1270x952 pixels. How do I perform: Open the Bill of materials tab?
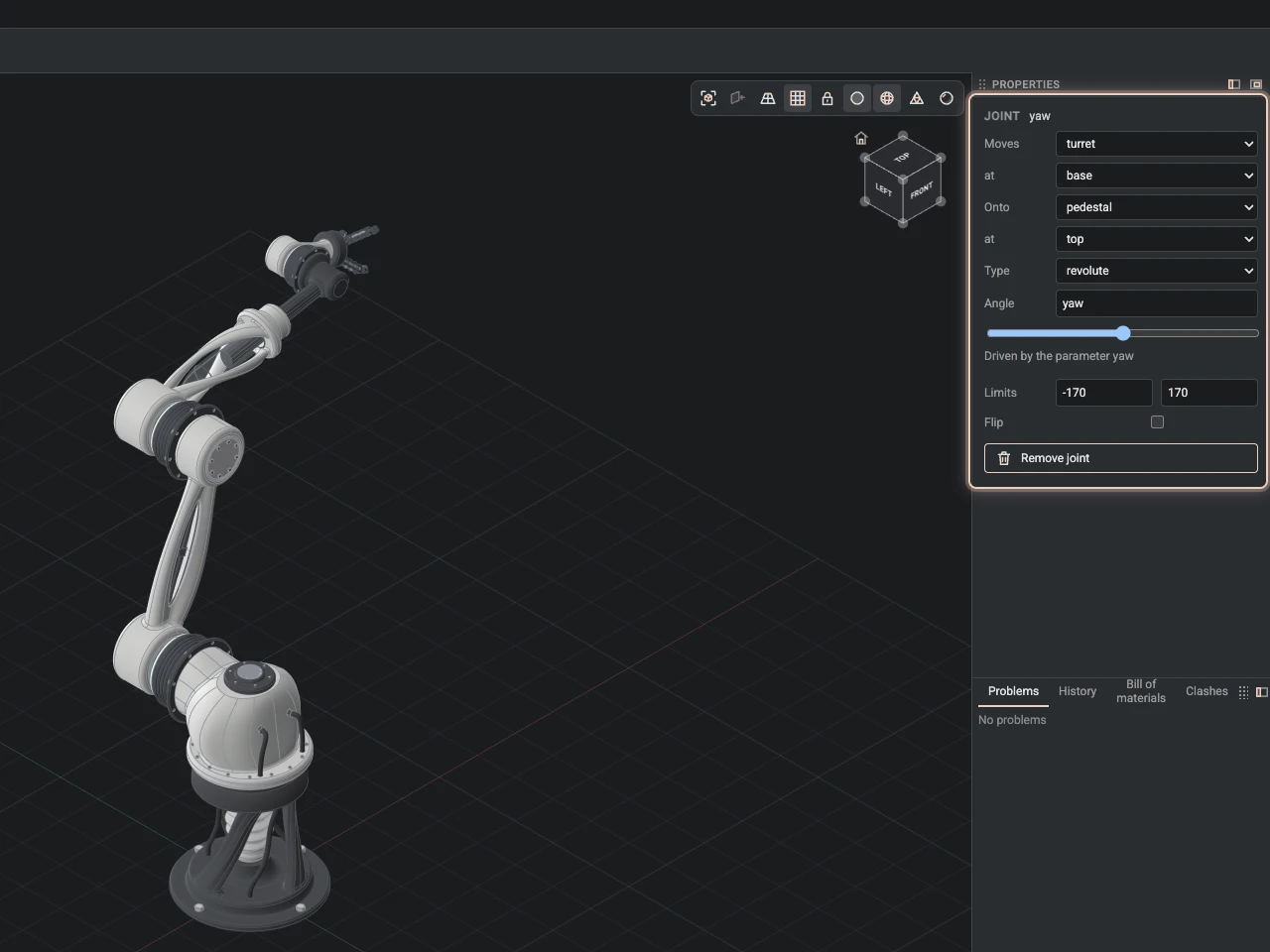tap(1141, 691)
